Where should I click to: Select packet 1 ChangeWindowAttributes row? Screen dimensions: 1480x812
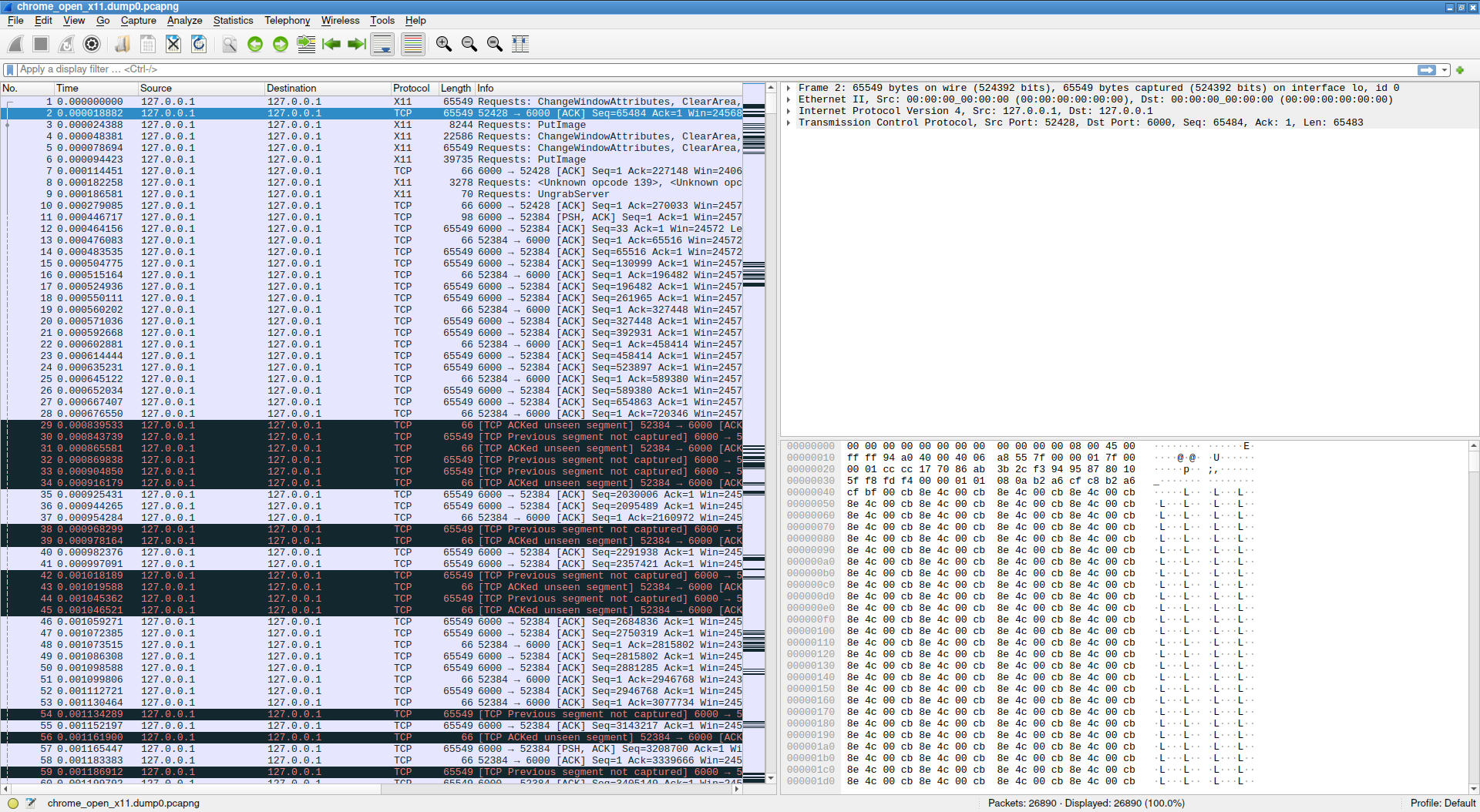coord(372,102)
